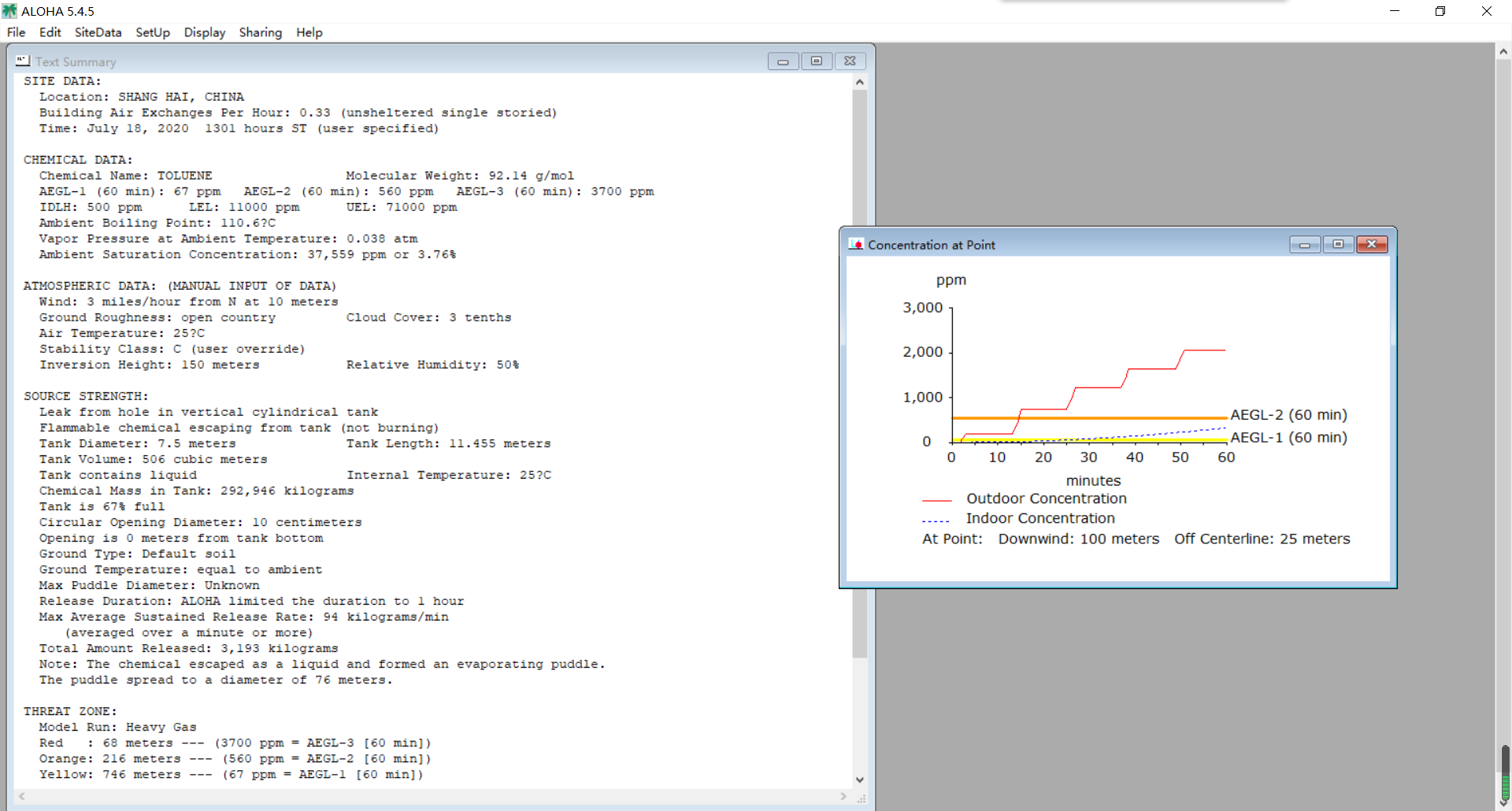Click Text Summary scrollbar up arrow
Viewport: 1512px width, 811px height.
pyautogui.click(x=860, y=82)
